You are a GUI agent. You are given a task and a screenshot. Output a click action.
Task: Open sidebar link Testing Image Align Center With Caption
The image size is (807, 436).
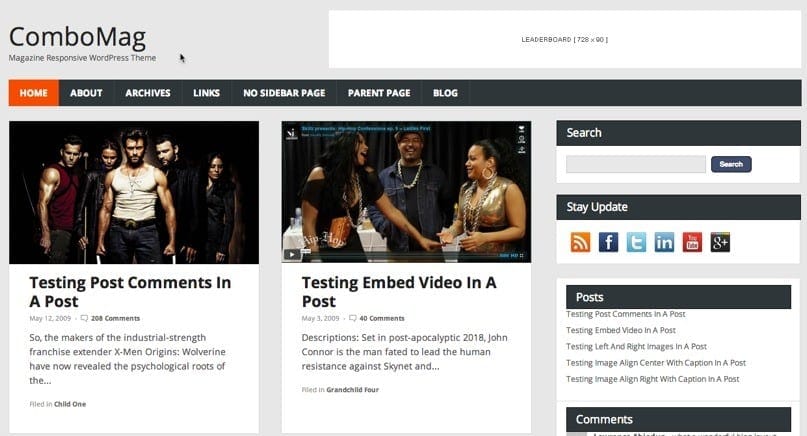656,363
